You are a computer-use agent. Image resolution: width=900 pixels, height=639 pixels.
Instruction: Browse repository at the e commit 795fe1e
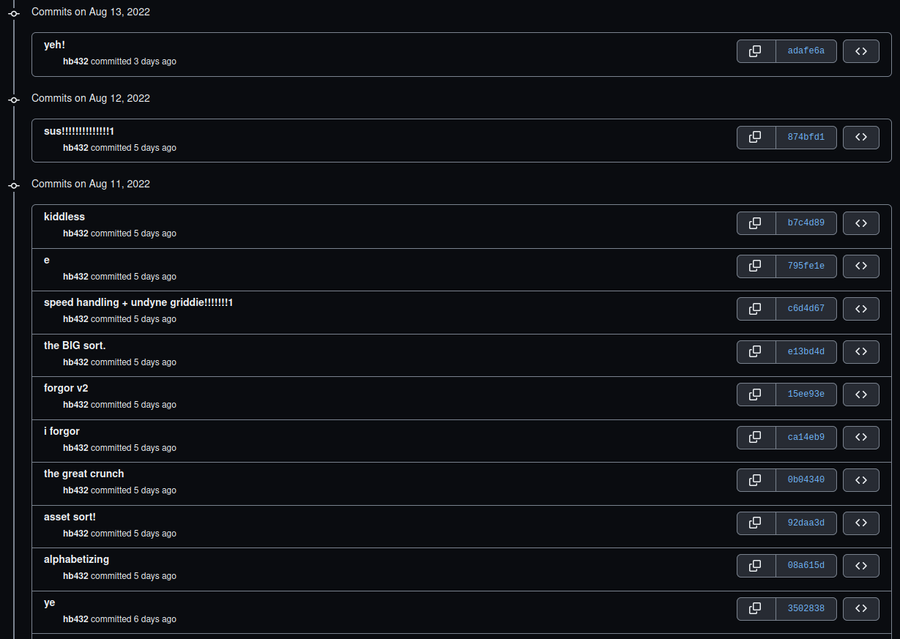[x=861, y=266]
